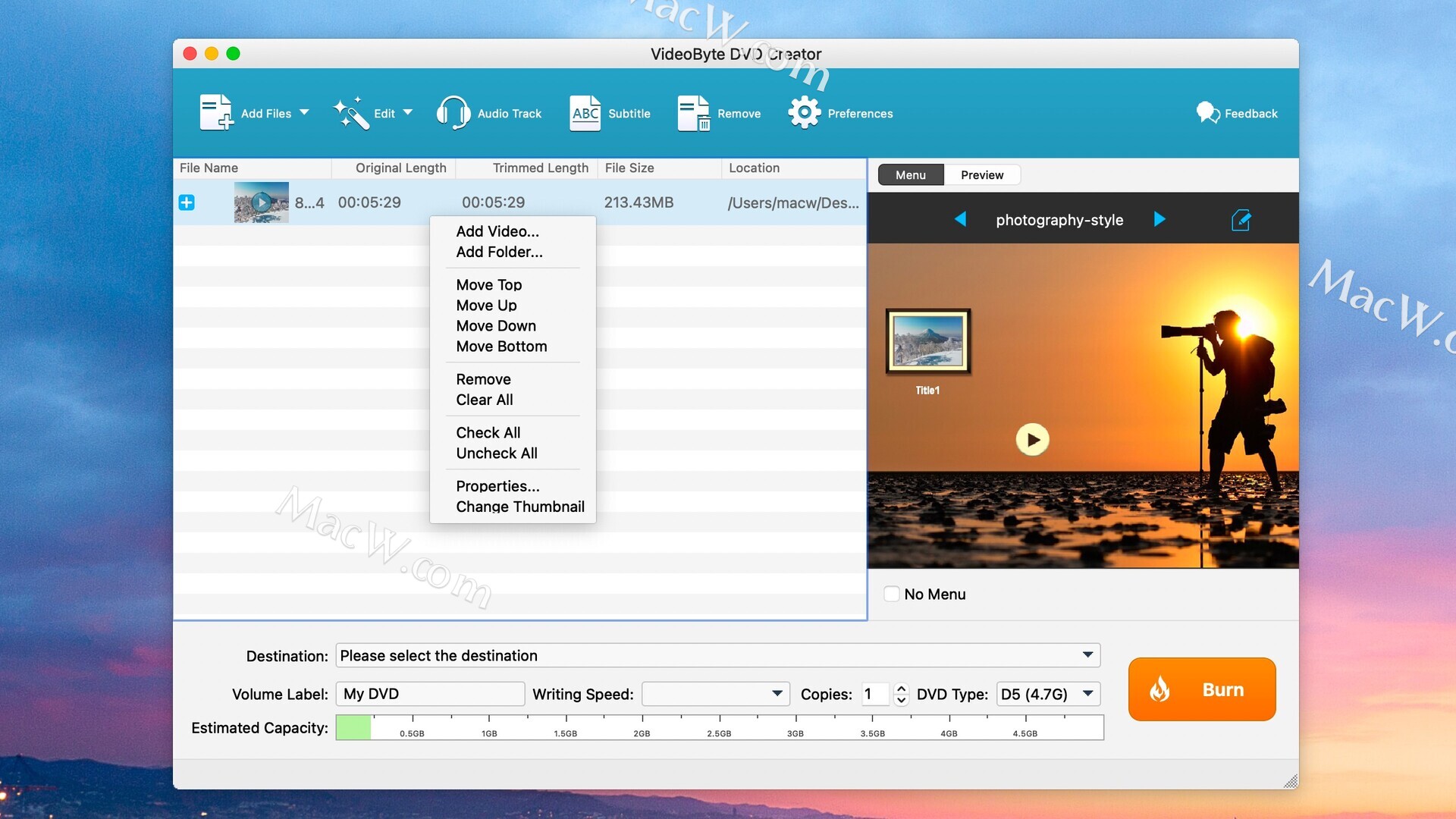This screenshot has width=1456, height=819.
Task: Choose Change Thumbnail from context menu
Action: coord(519,507)
